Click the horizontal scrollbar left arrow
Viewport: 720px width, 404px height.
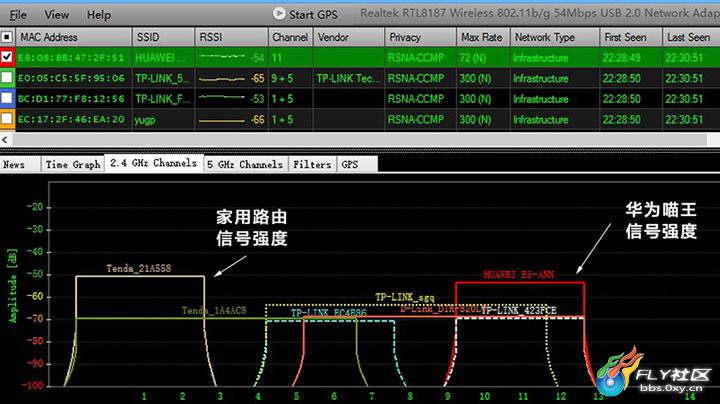(x=5, y=140)
